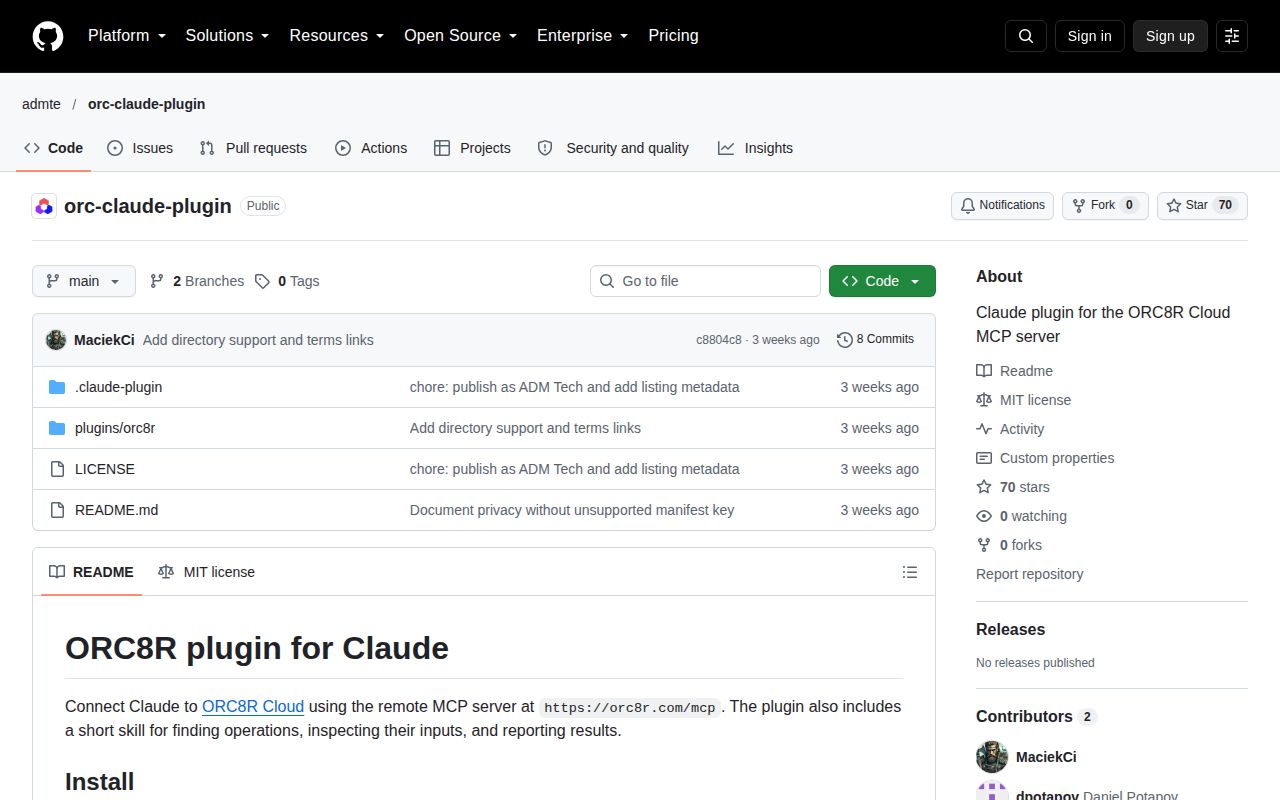
Task: Open the Pricing page
Action: point(673,35)
